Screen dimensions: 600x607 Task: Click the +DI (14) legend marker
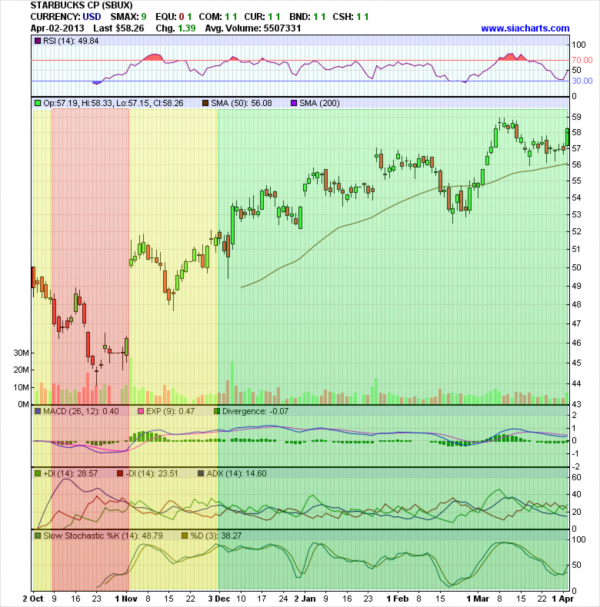point(37,472)
